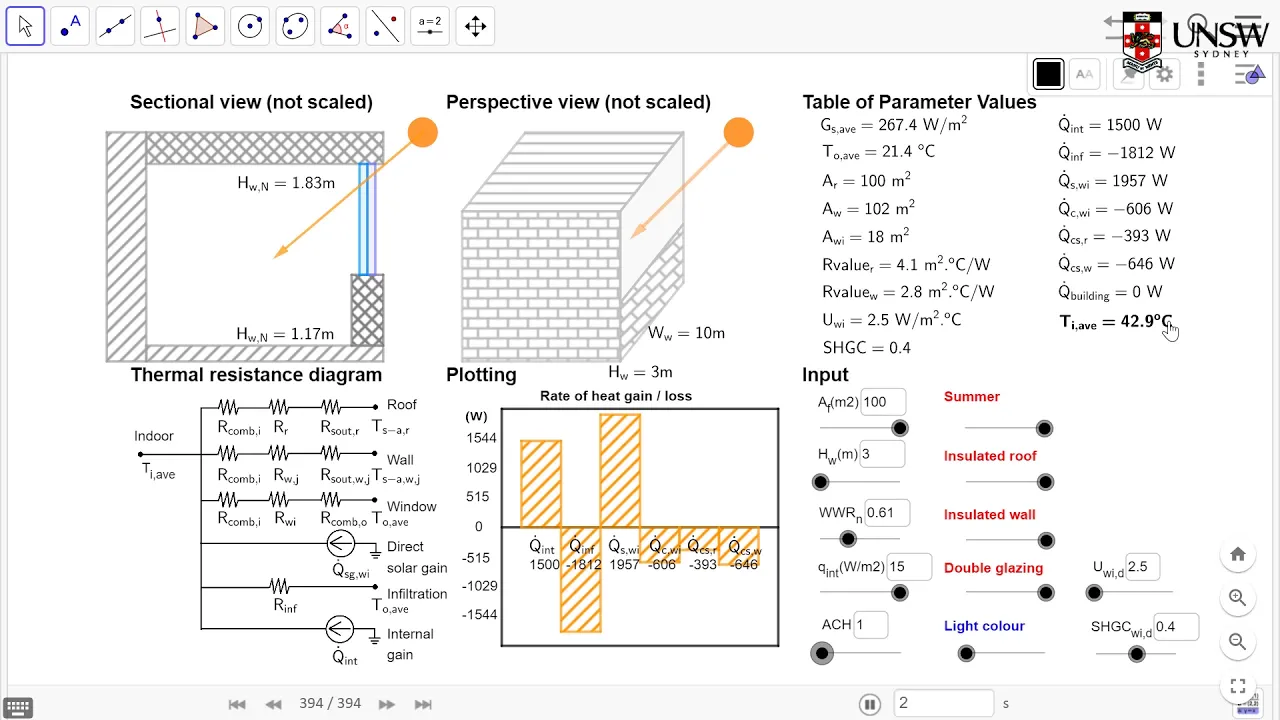This screenshot has width=1280, height=720.
Task: Toggle the Light colour switch
Action: pyautogui.click(x=966, y=653)
